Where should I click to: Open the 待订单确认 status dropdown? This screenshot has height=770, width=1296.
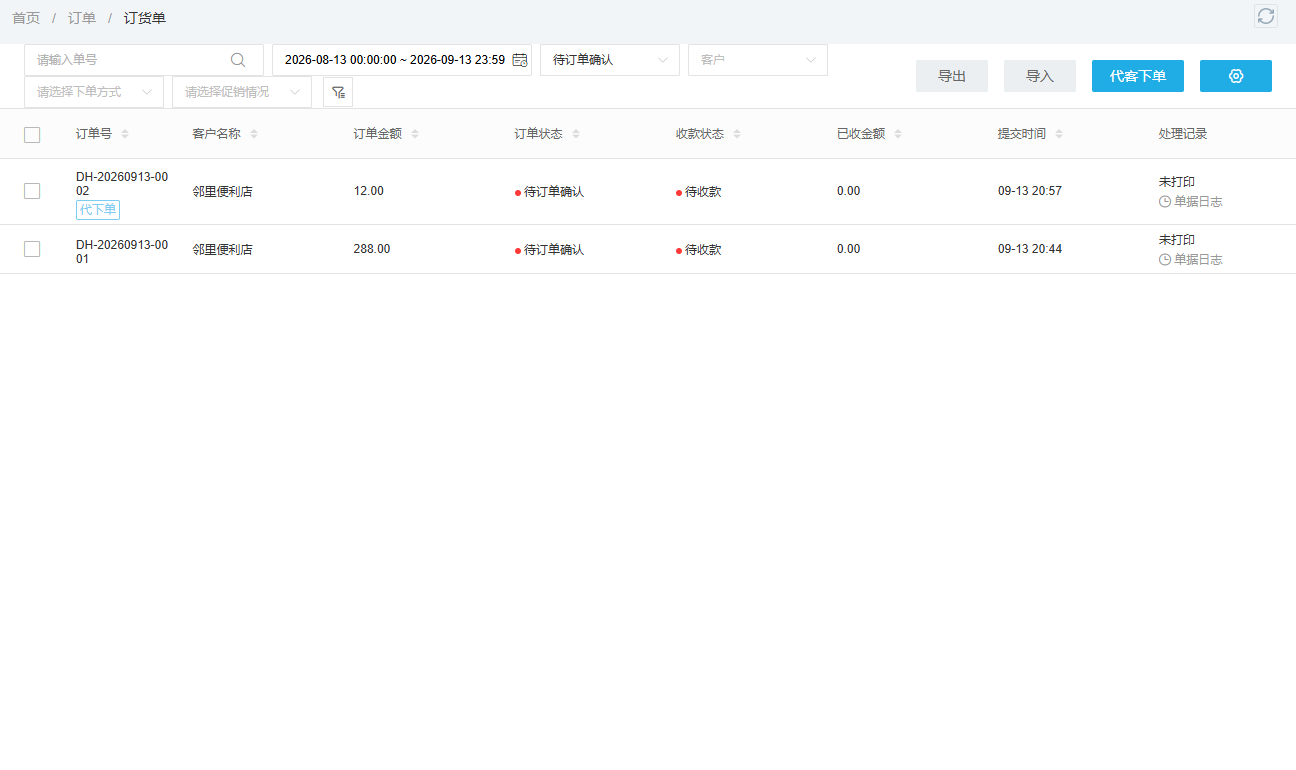(610, 60)
